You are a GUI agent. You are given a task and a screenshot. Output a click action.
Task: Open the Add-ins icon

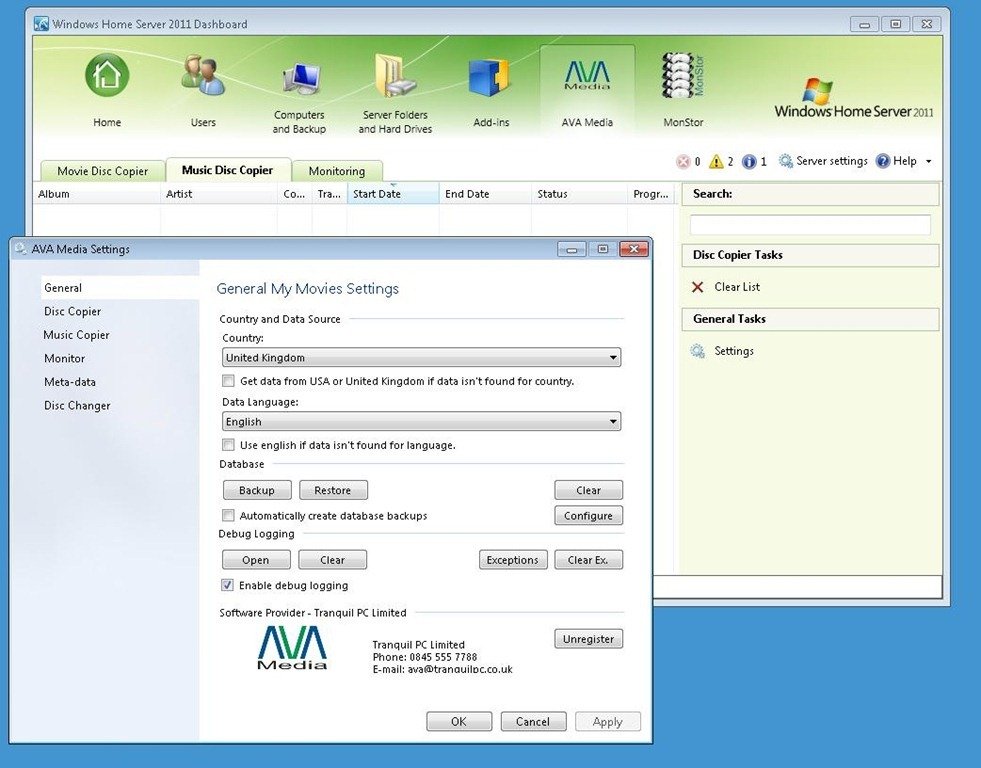(490, 78)
